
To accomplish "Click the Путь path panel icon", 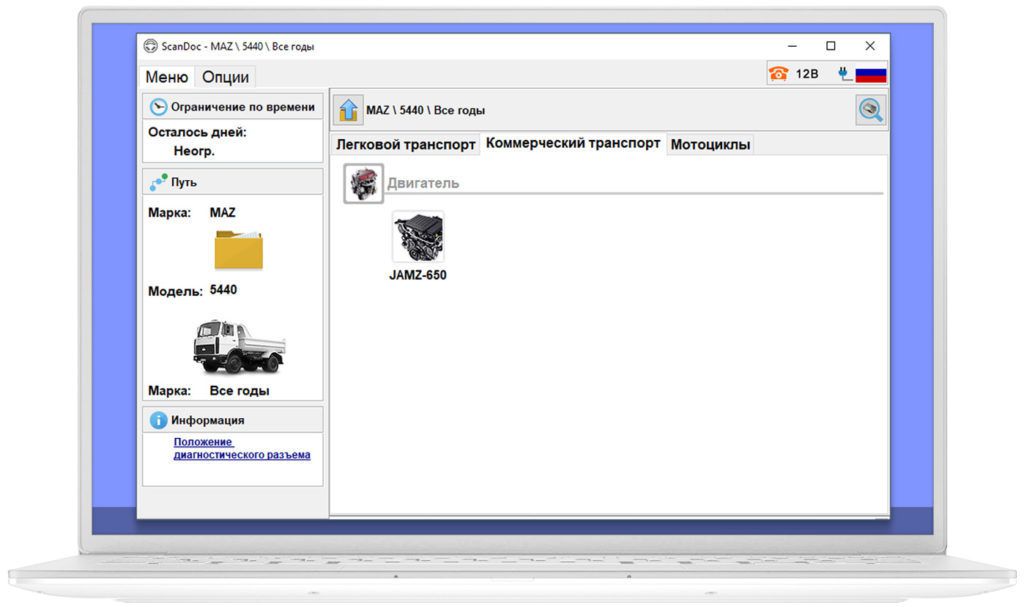I will pyautogui.click(x=158, y=182).
